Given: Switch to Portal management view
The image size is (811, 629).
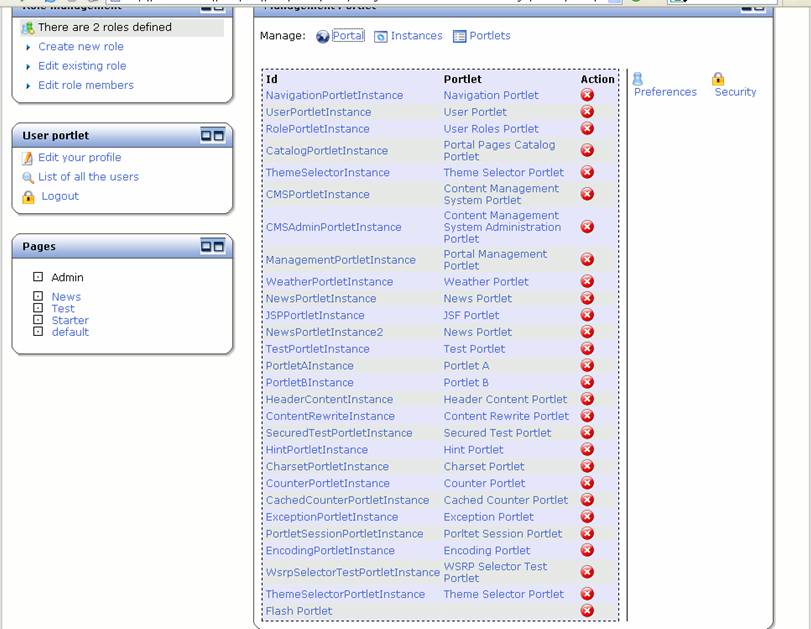Looking at the screenshot, I should point(348,36).
